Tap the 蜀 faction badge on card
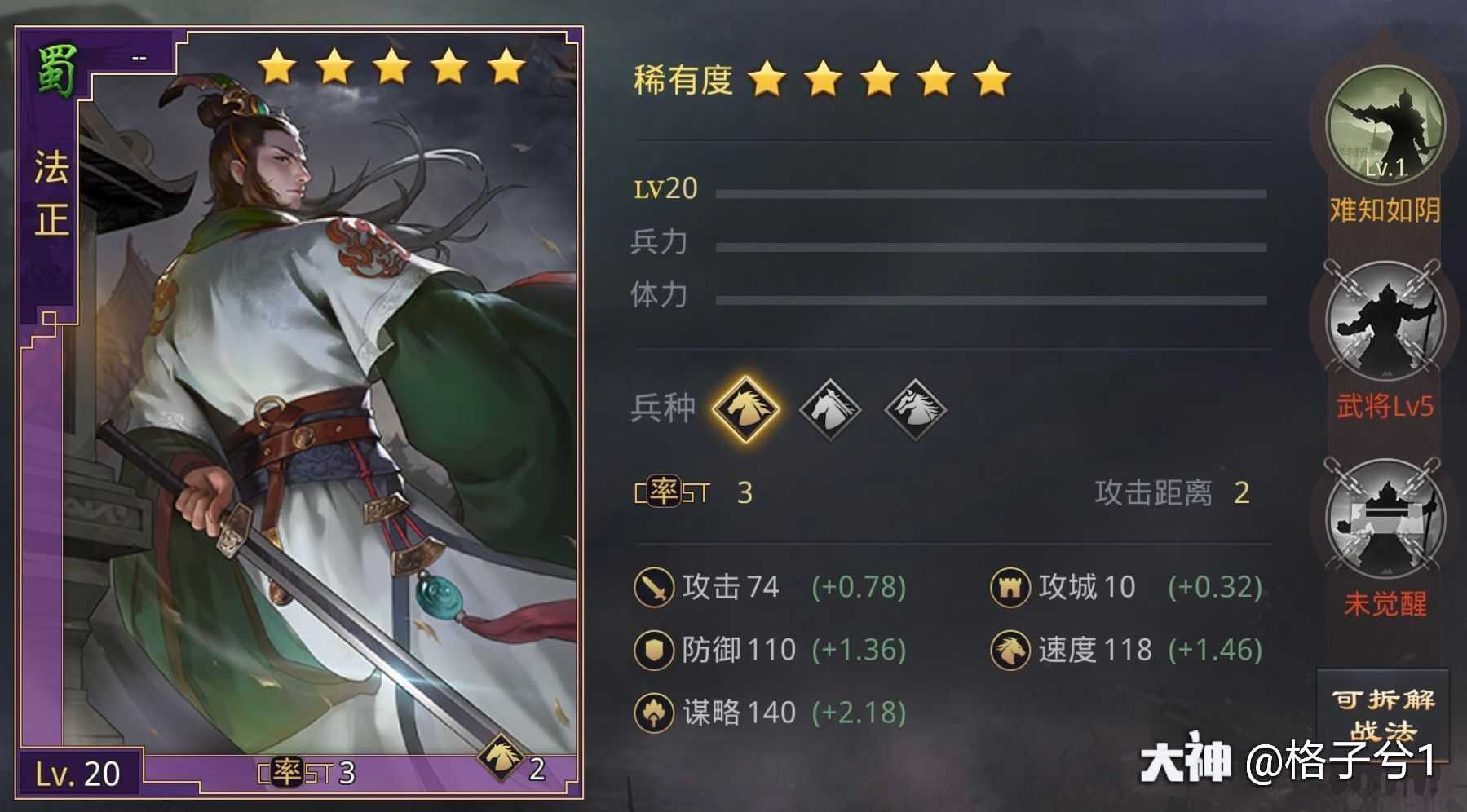 pyautogui.click(x=56, y=72)
